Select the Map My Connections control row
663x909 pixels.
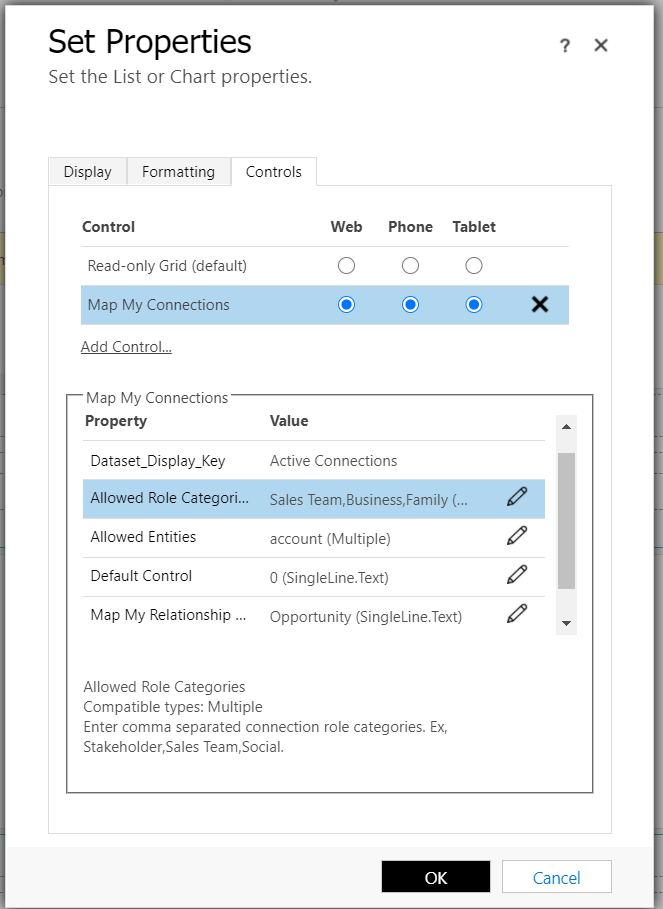[x=325, y=304]
